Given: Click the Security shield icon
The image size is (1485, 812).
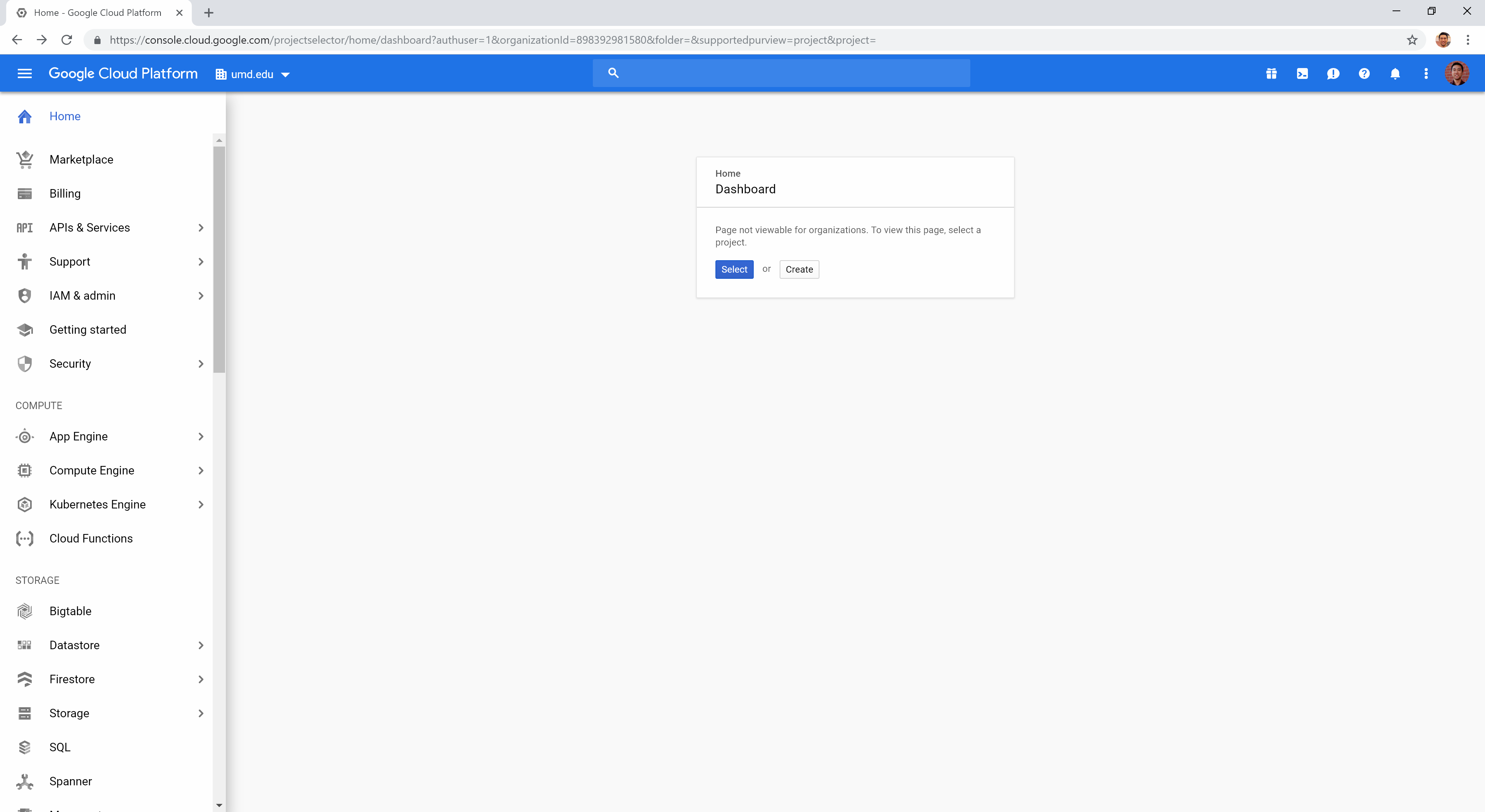Looking at the screenshot, I should click(24, 363).
